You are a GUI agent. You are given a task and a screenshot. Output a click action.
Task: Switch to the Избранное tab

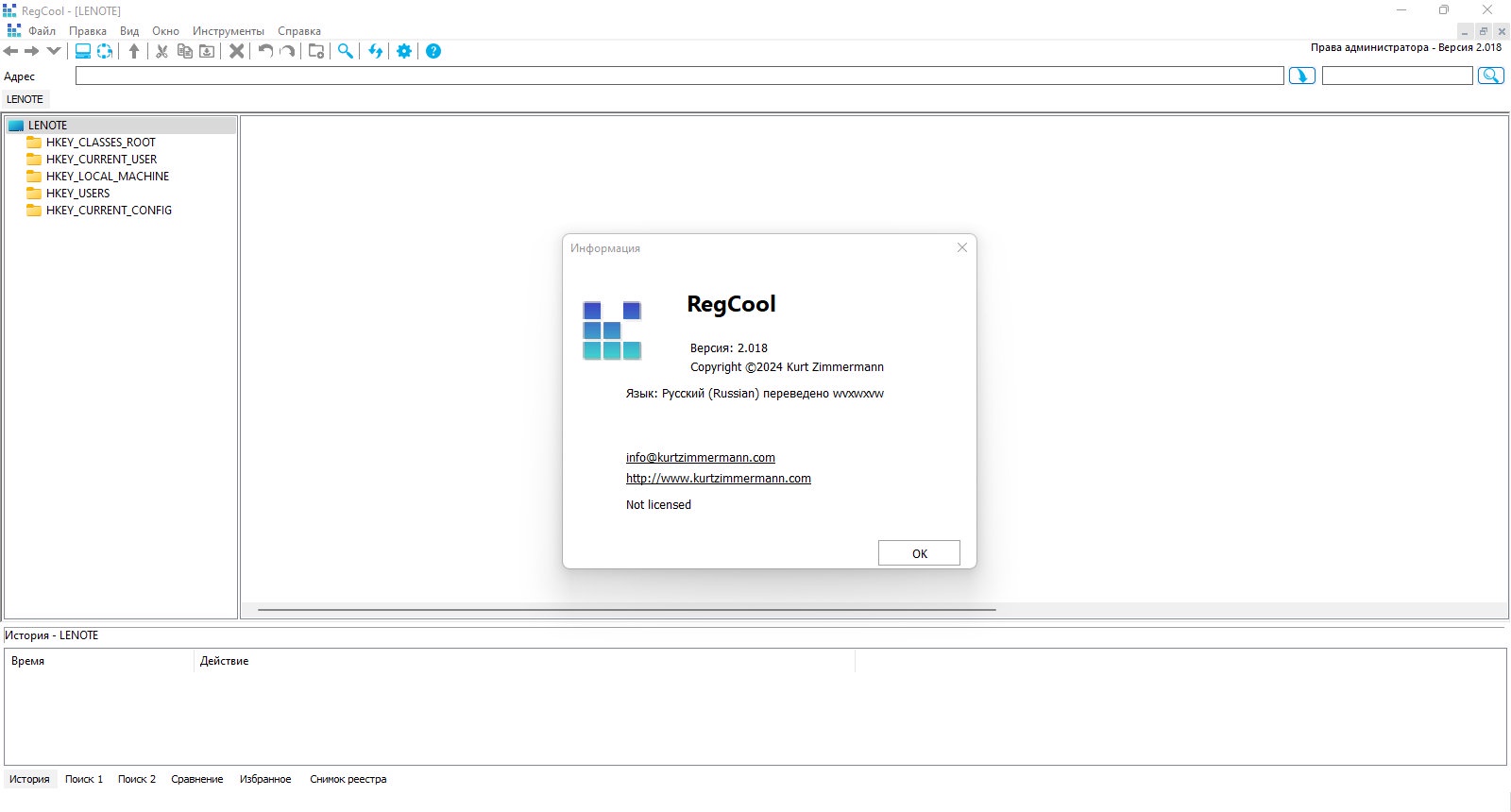pyautogui.click(x=265, y=779)
